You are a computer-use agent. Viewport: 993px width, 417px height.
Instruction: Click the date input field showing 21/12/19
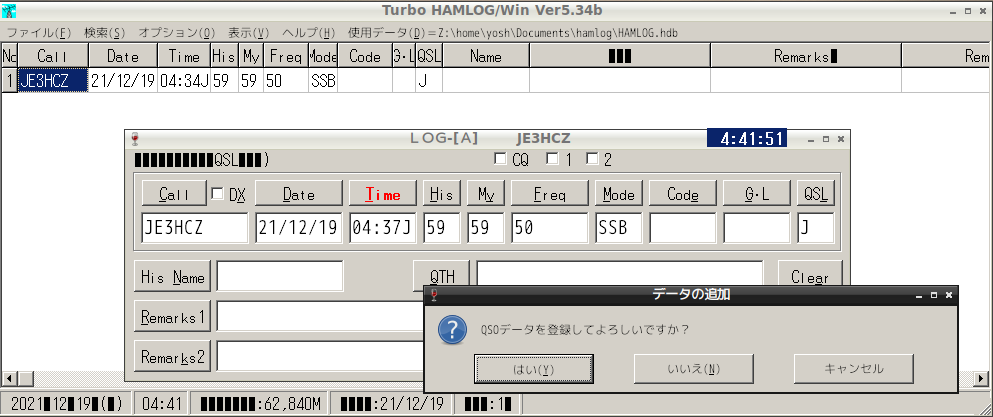pyautogui.click(x=299, y=228)
